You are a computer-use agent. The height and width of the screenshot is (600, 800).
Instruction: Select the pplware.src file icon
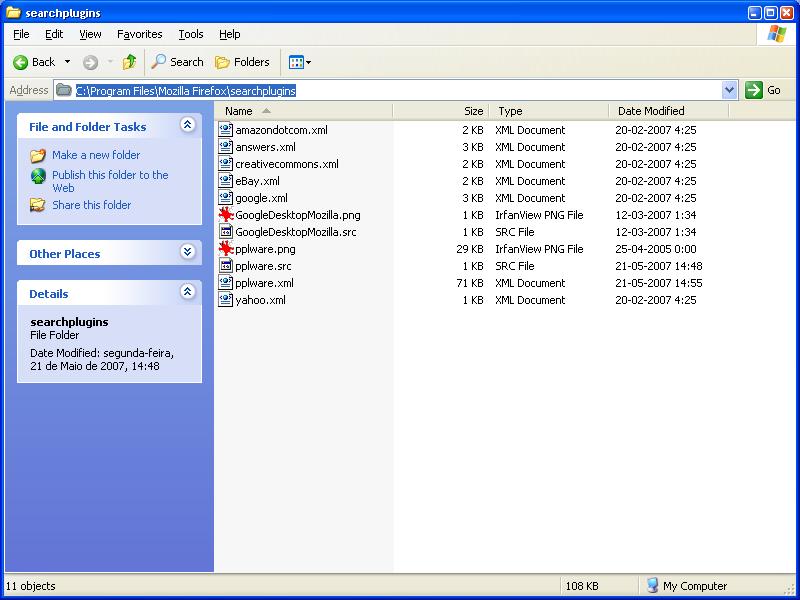coord(226,266)
